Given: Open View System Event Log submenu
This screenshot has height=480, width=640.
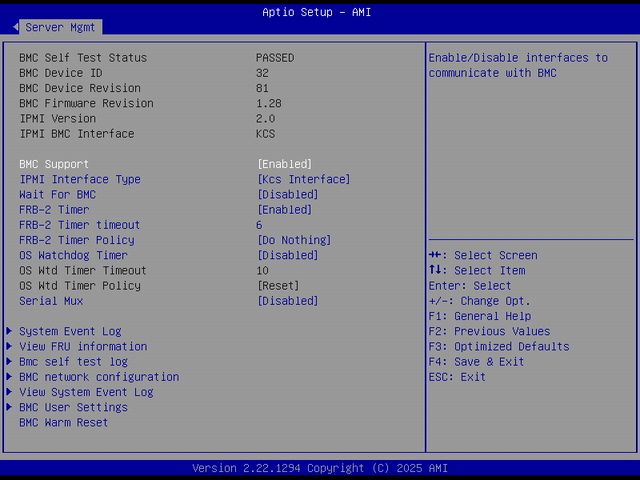Looking at the screenshot, I should point(87,392).
